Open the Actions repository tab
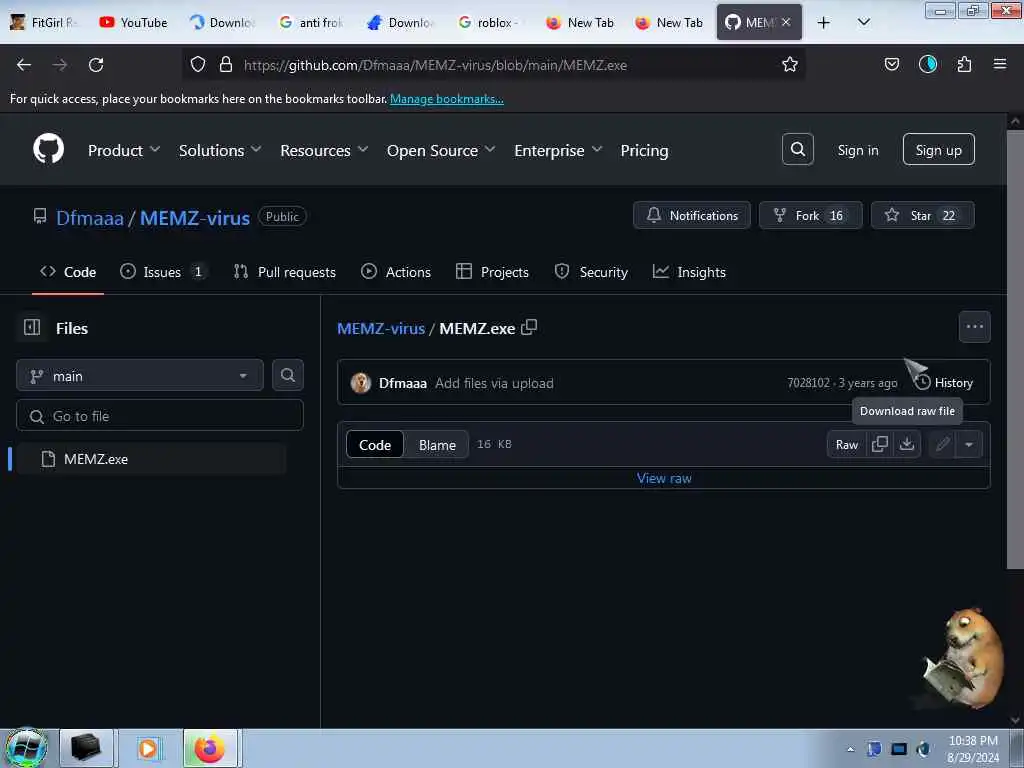Image resolution: width=1024 pixels, height=768 pixels. click(396, 272)
